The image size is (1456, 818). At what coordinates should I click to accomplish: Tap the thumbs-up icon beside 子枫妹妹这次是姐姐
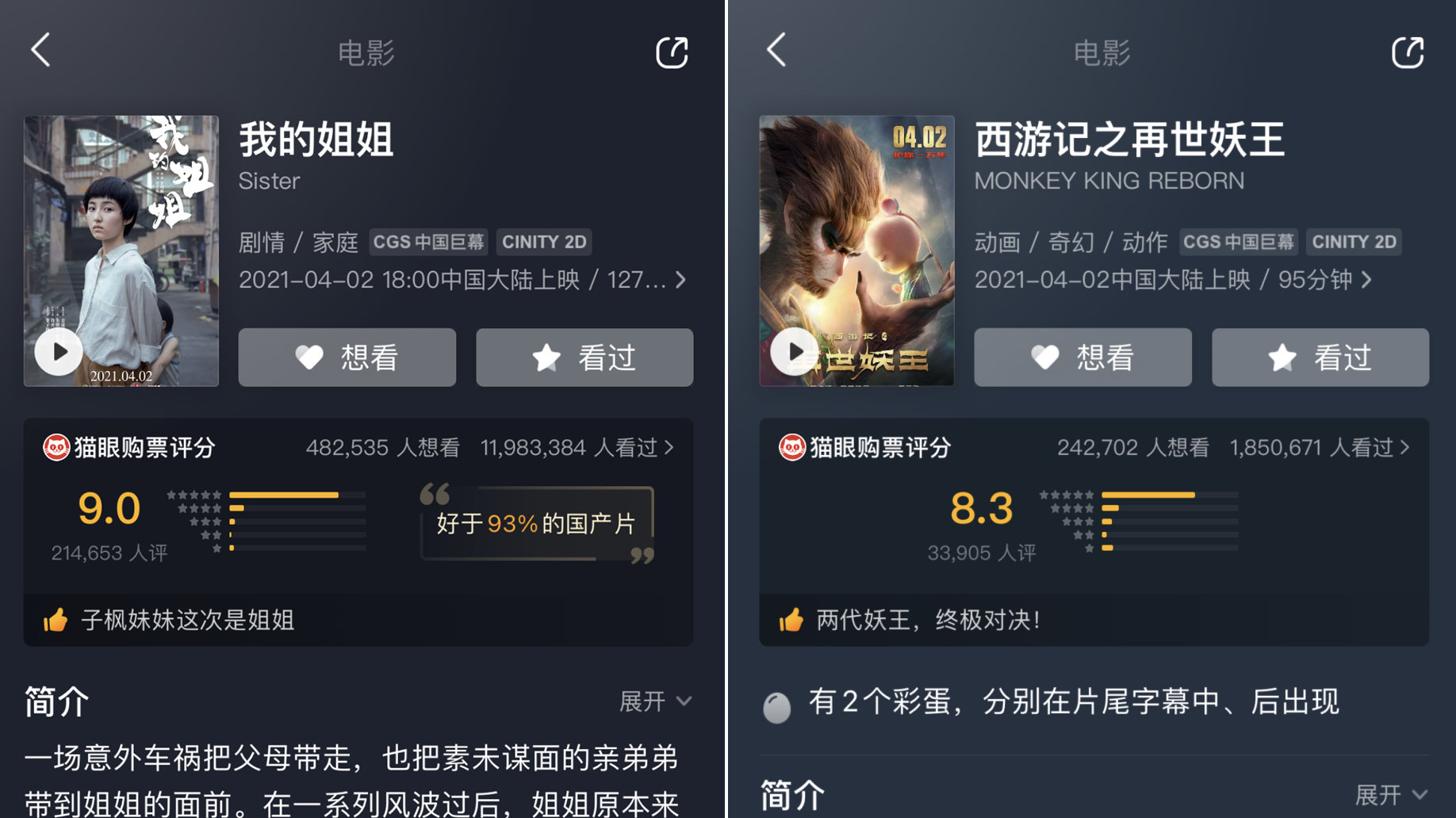(56, 620)
